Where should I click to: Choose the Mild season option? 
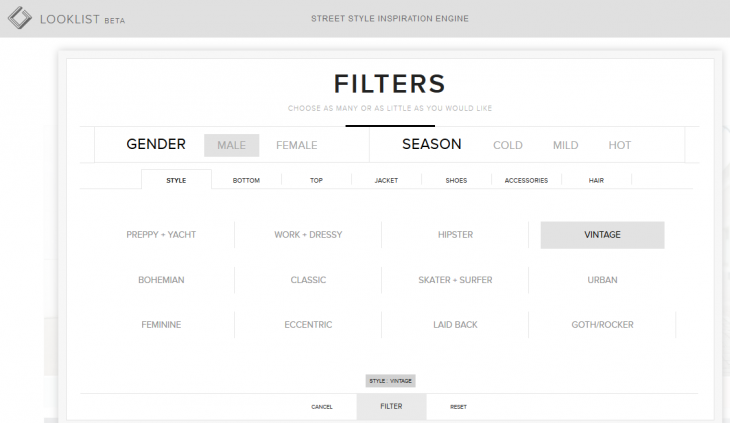click(x=565, y=145)
